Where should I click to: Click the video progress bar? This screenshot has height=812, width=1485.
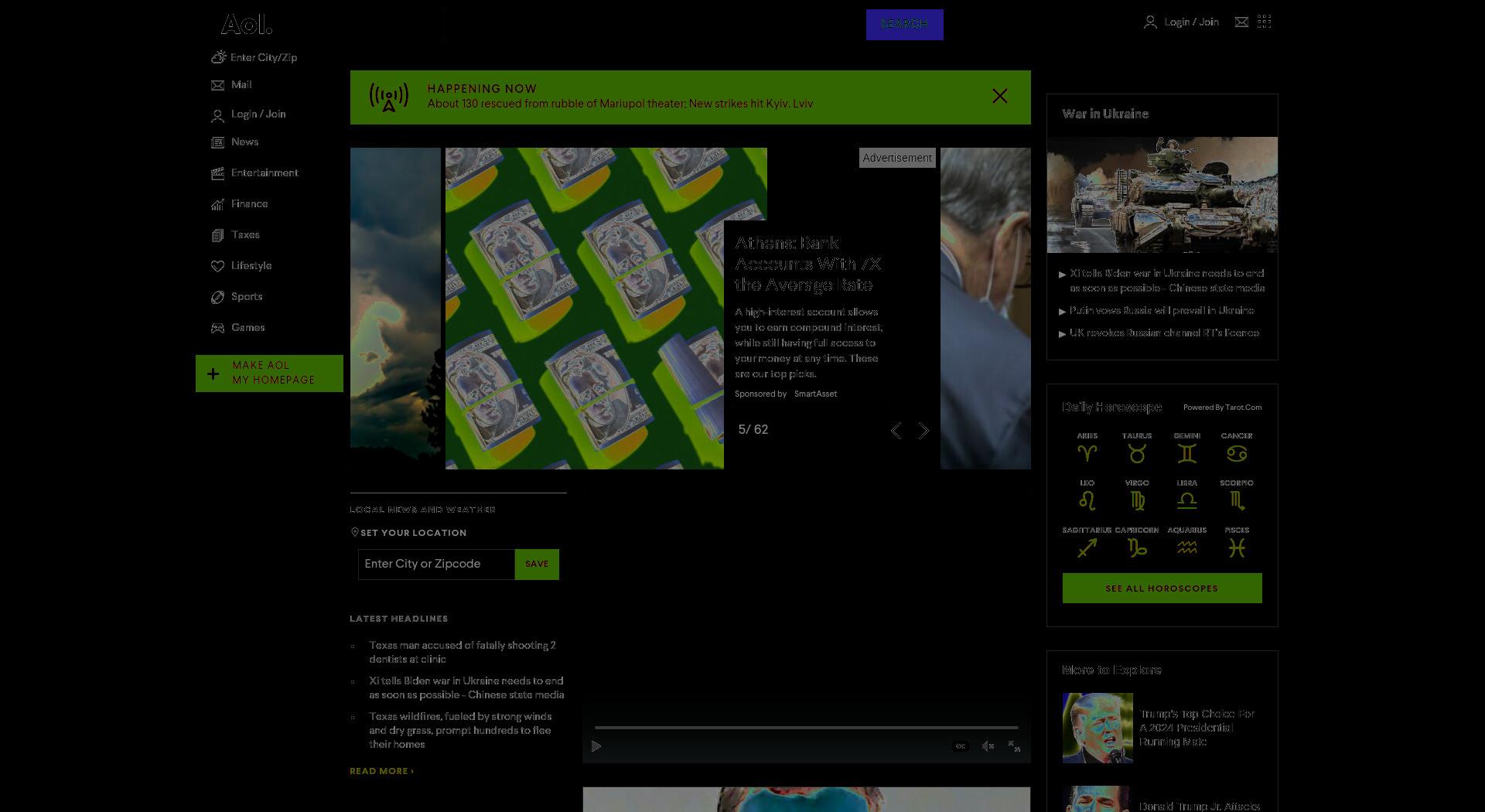(806, 728)
